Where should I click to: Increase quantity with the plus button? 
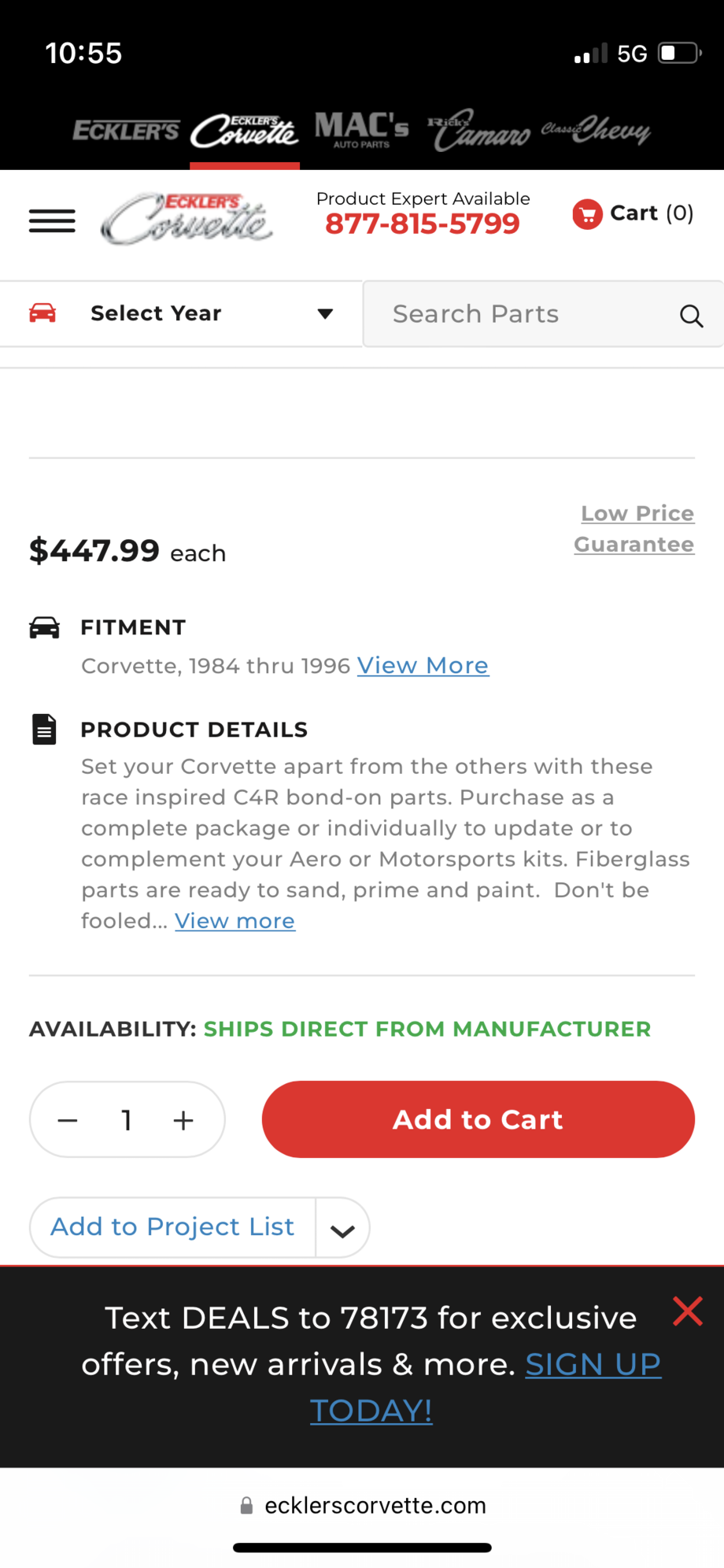tap(183, 1120)
